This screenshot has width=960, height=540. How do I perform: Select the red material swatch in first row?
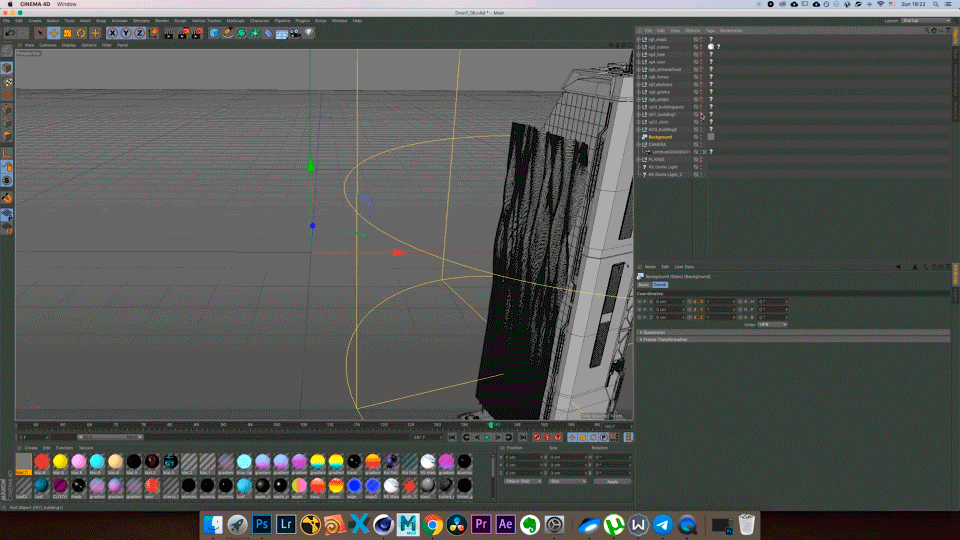(x=42, y=461)
